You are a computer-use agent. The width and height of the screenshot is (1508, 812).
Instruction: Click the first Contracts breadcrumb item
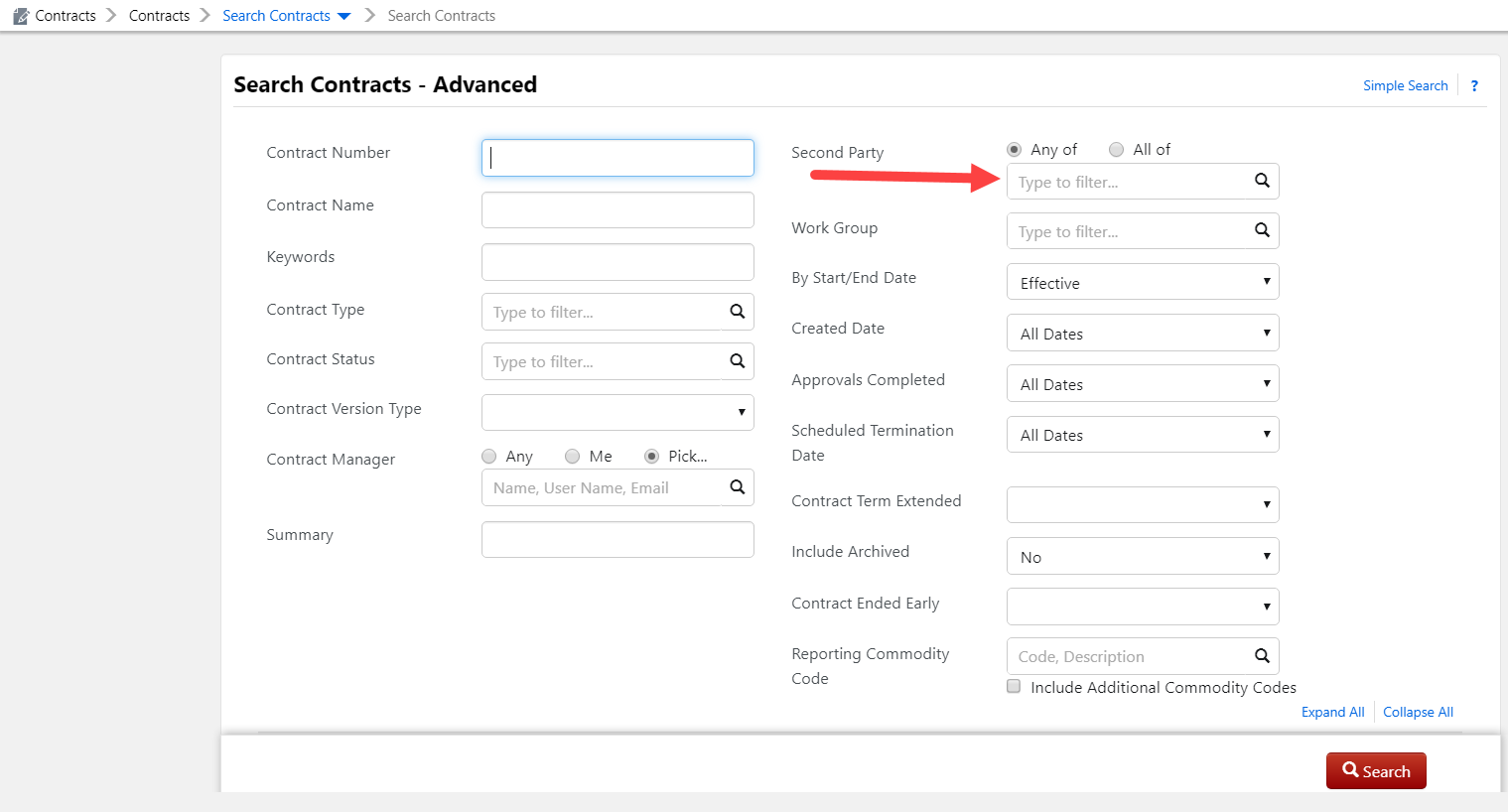pyautogui.click(x=66, y=16)
